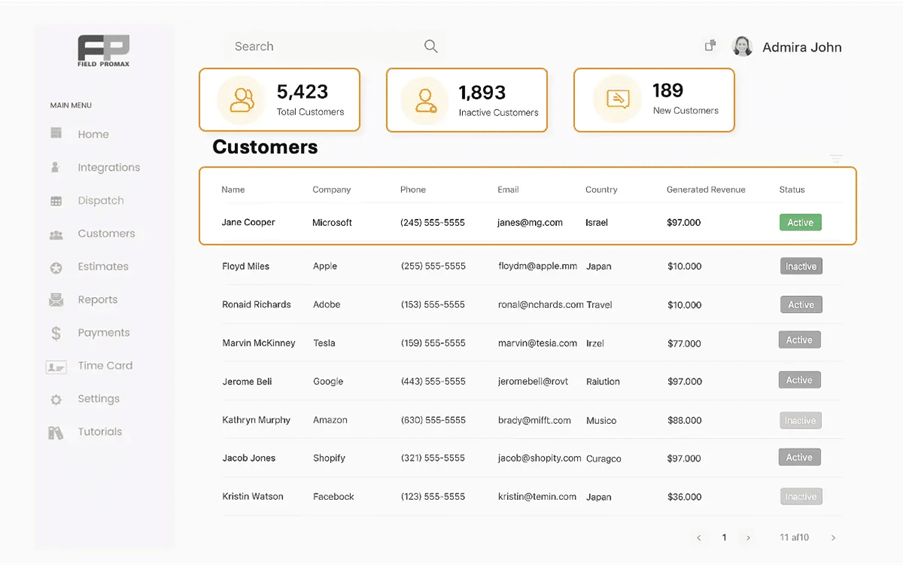
Task: Click the Inactive Customers stat card
Action: click(467, 100)
